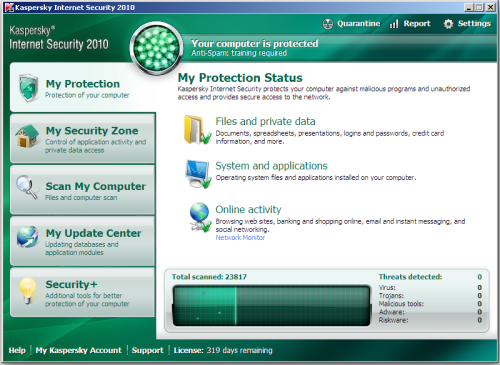Go to My Kaspersky Account
The image size is (500, 365).
79,350
